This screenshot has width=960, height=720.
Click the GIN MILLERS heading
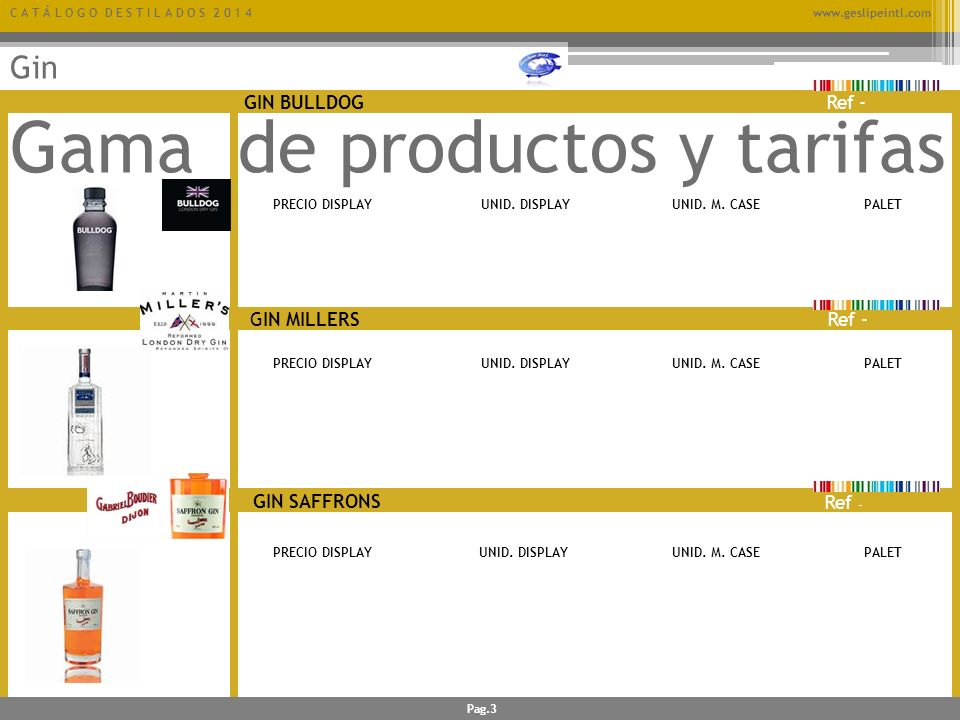[304, 319]
